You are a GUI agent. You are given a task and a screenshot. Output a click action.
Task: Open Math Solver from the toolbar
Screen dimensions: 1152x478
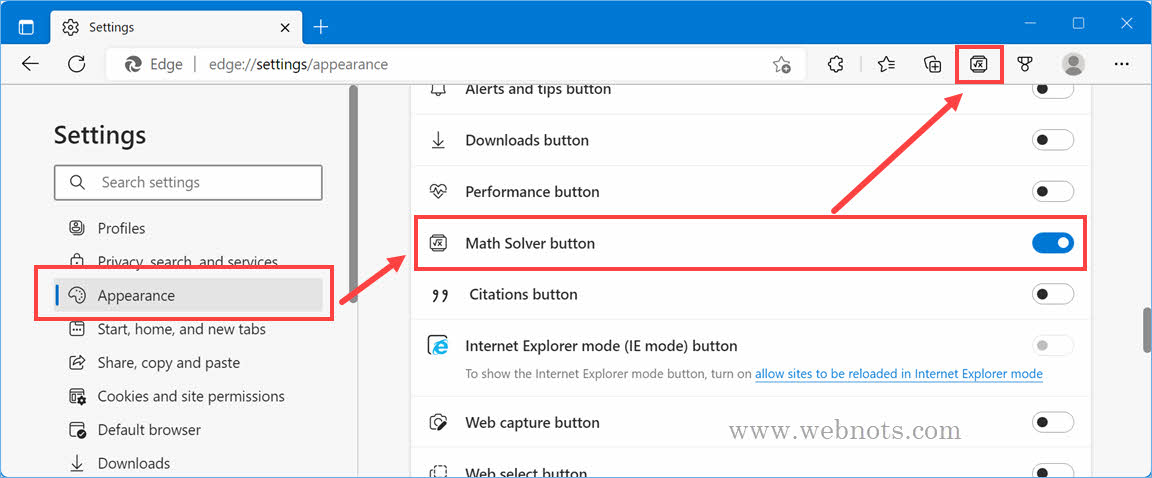pos(978,64)
